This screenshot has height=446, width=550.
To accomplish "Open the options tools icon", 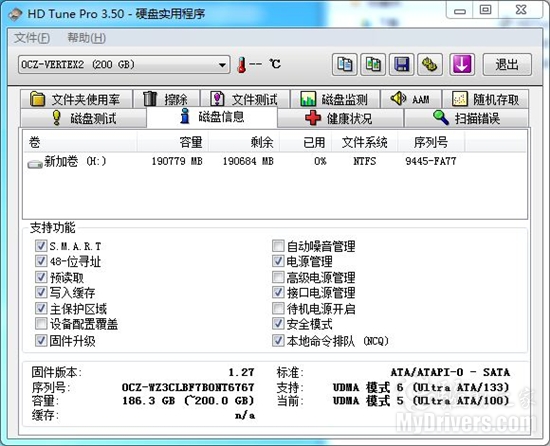I will 430,65.
